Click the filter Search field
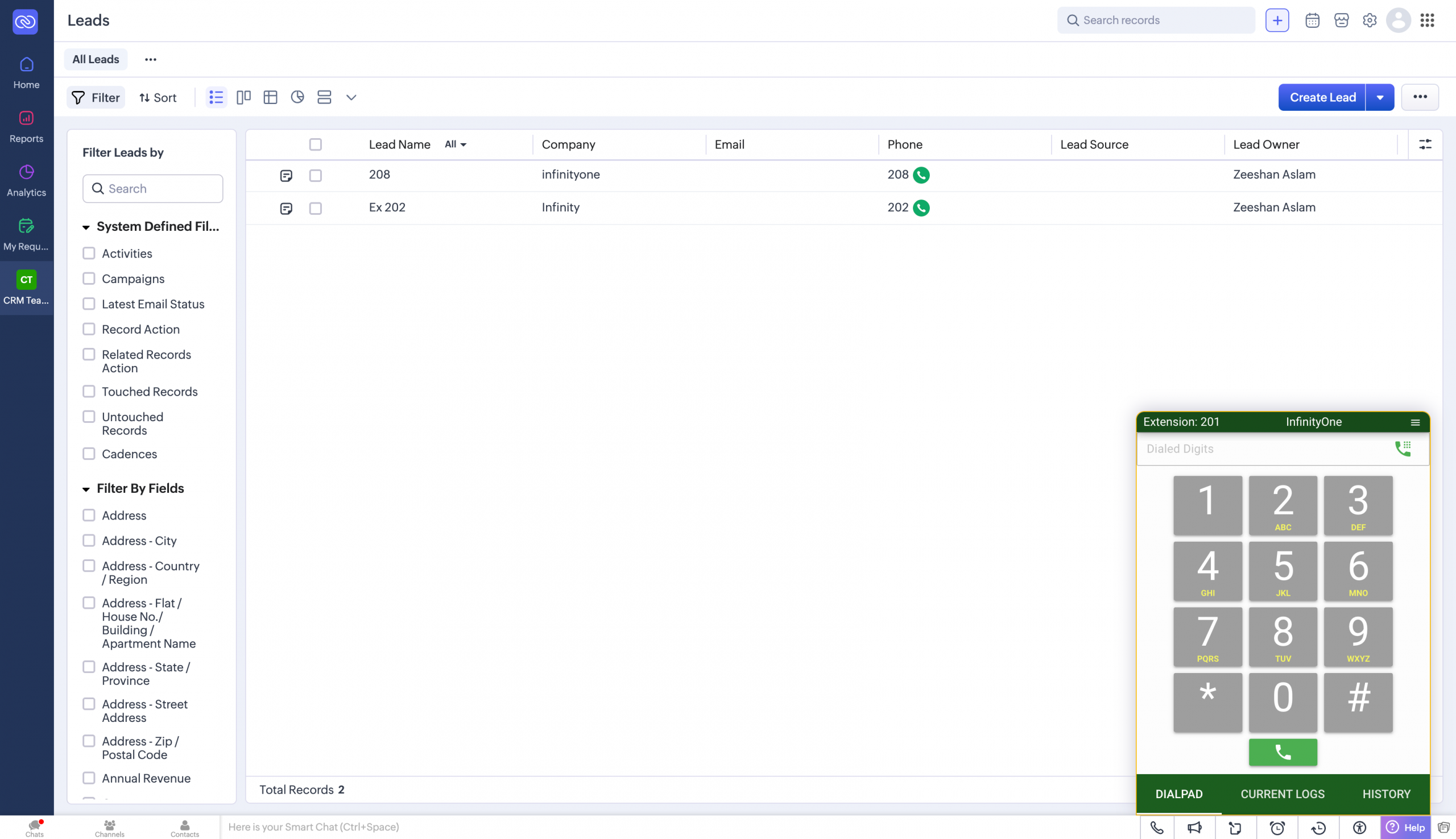This screenshot has width=1456, height=839. click(153, 189)
